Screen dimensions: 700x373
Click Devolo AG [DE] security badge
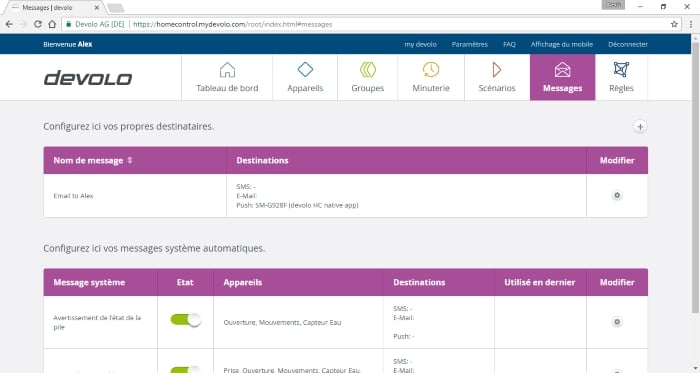95,24
